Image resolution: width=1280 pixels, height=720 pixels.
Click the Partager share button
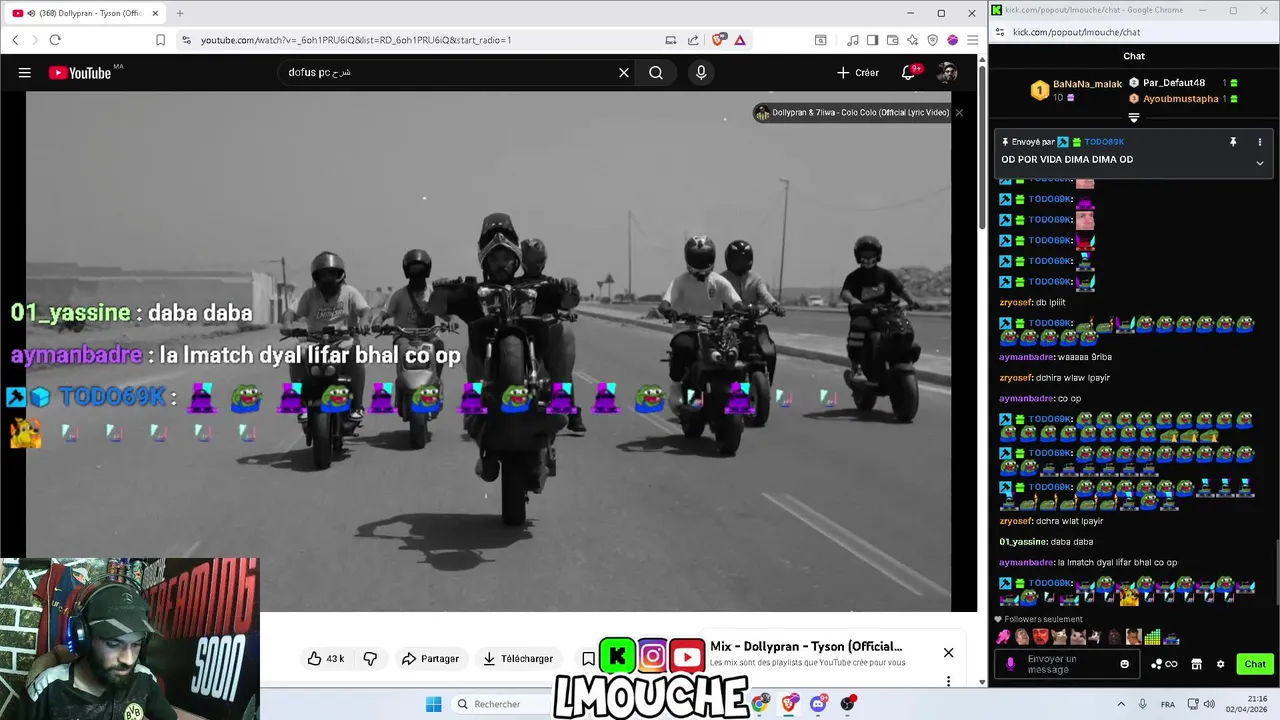pyautogui.click(x=430, y=658)
